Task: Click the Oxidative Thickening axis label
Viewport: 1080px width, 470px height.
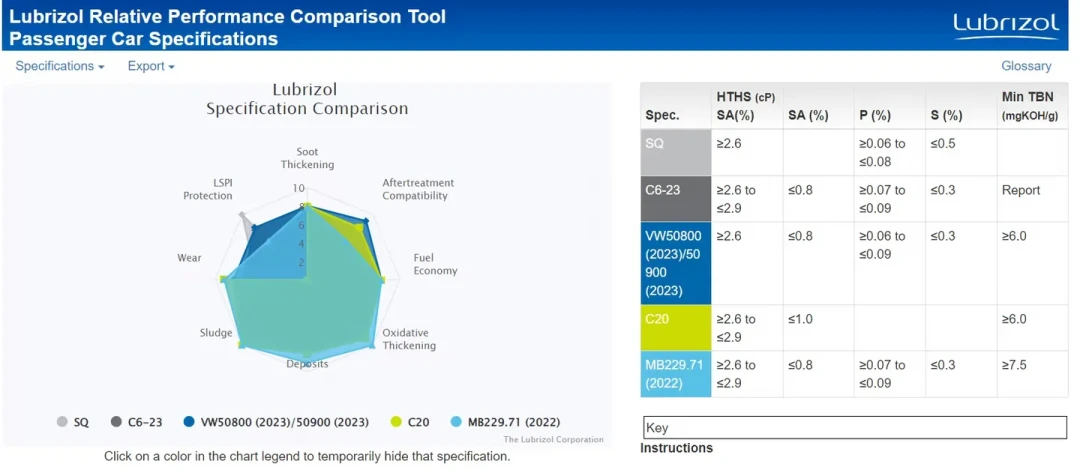Action: point(409,338)
